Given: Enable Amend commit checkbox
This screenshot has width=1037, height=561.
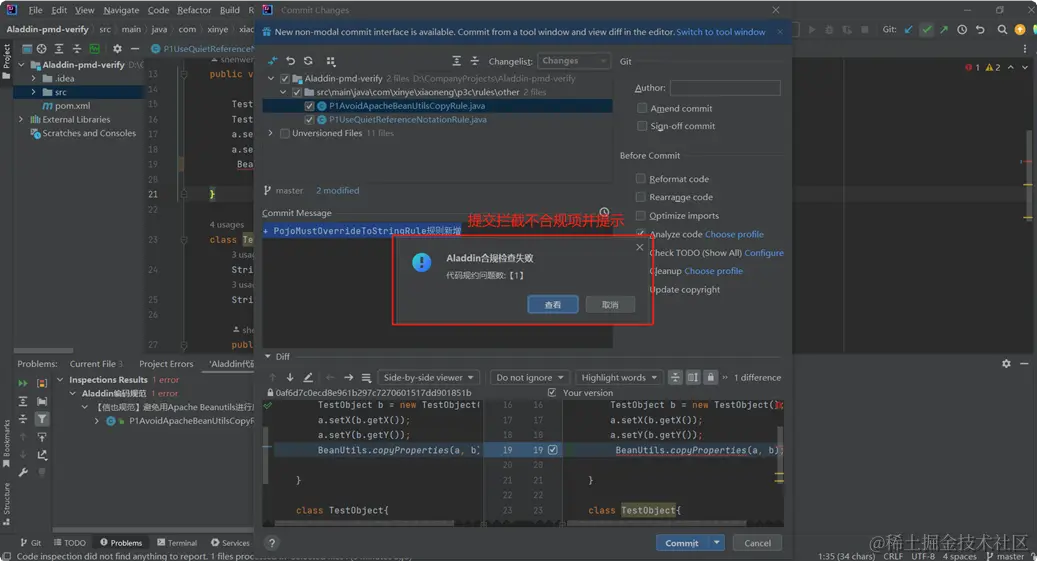Looking at the screenshot, I should (x=642, y=108).
